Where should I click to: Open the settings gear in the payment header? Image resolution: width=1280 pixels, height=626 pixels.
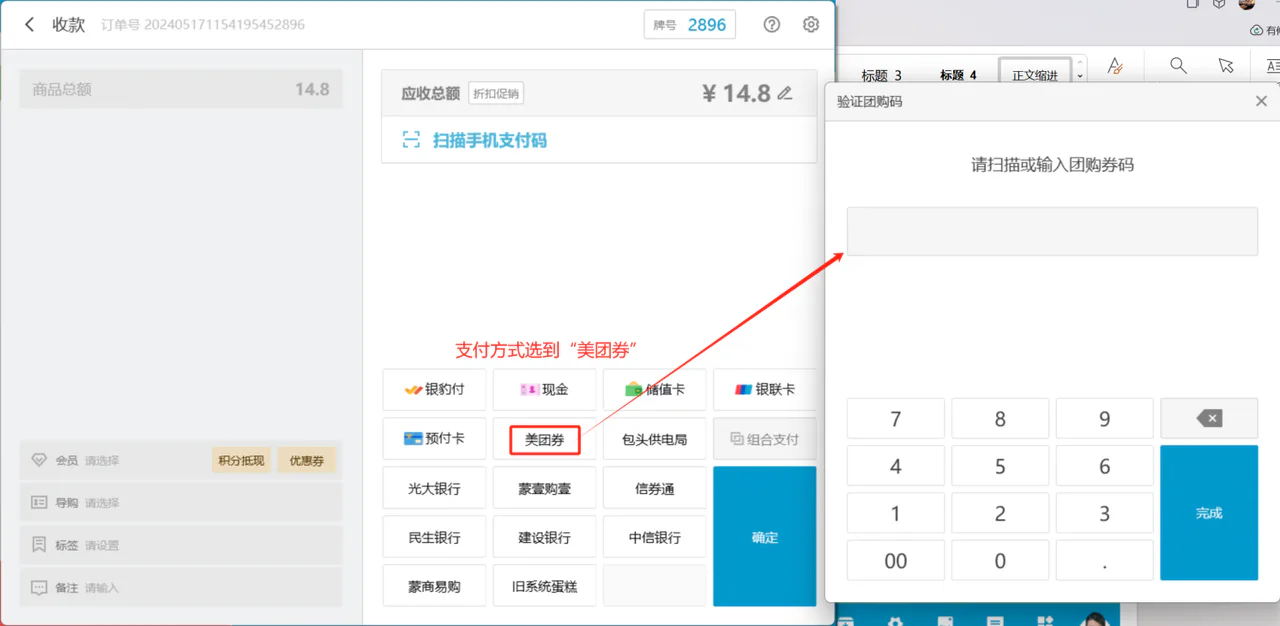[811, 25]
